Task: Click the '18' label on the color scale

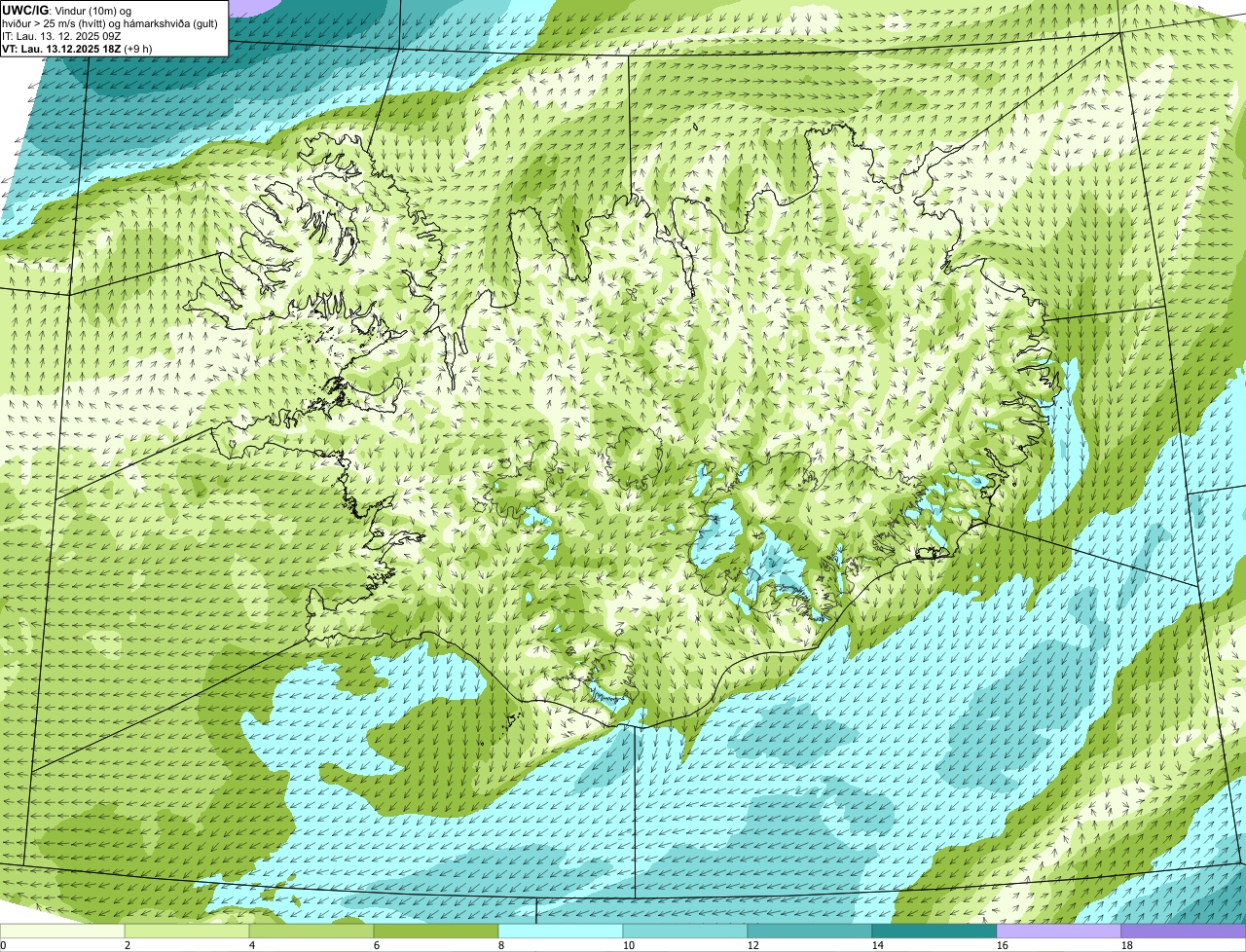Action: (1127, 945)
